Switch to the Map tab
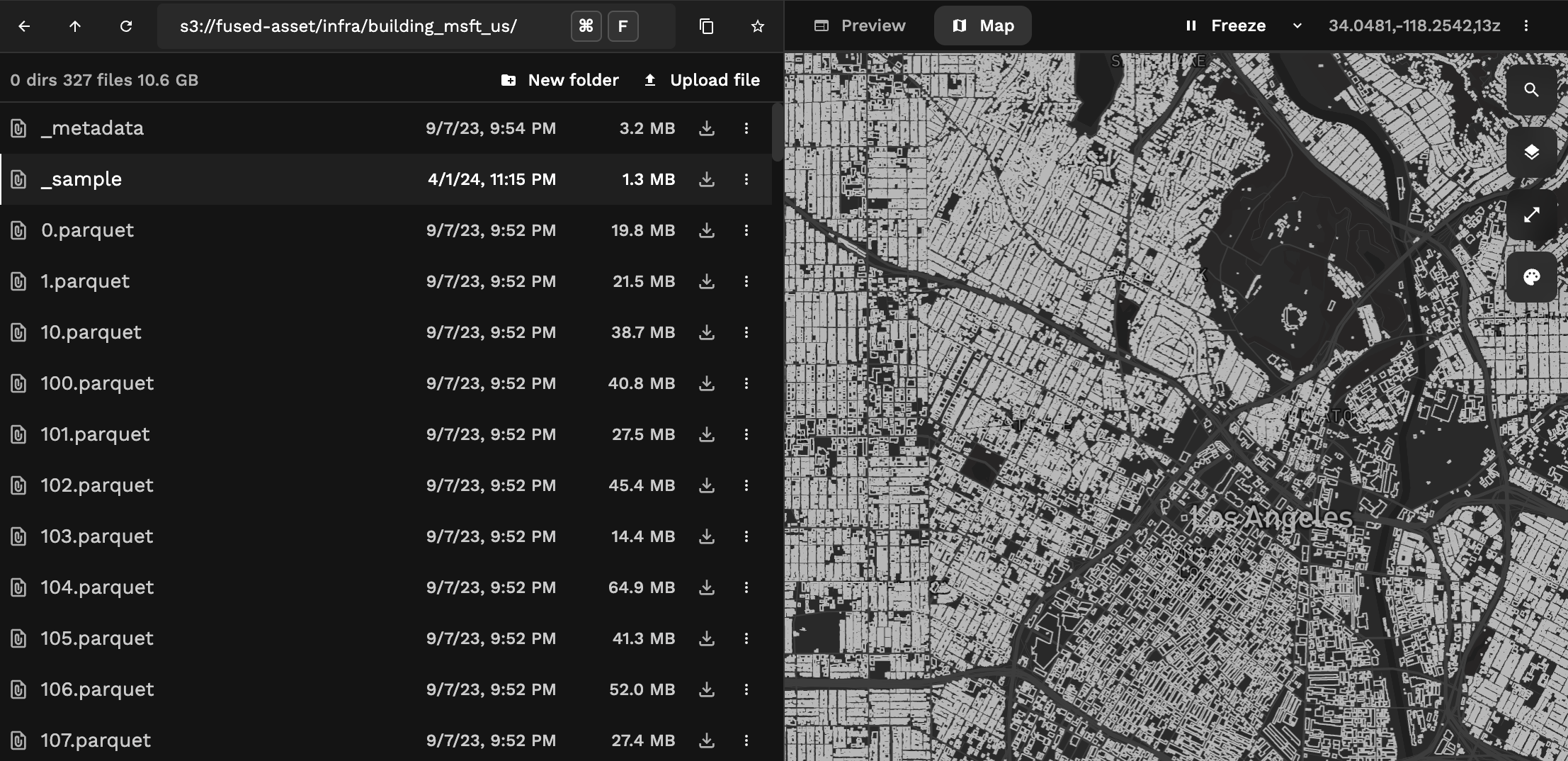 [x=983, y=26]
